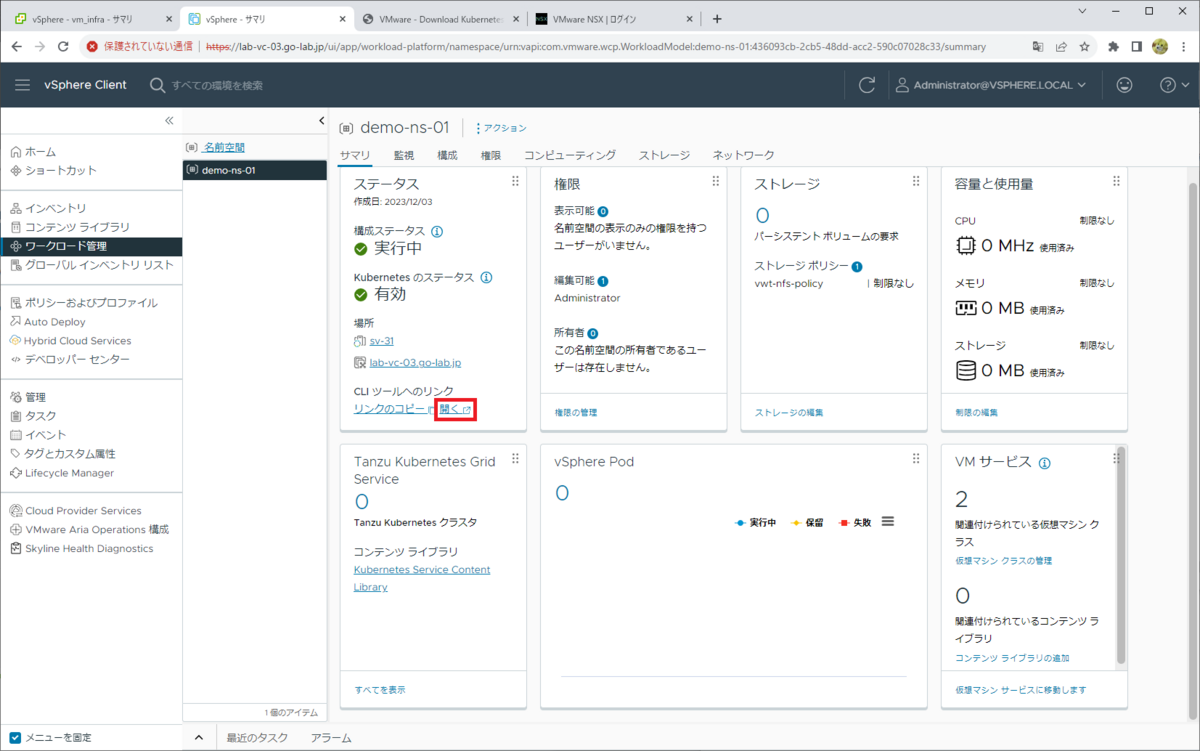
Task: Open Kubernetes Service Content Library link
Action: [x=422, y=578]
